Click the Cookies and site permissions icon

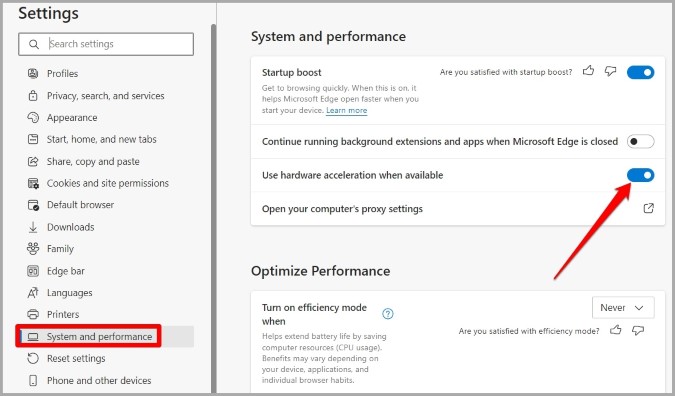[33, 183]
